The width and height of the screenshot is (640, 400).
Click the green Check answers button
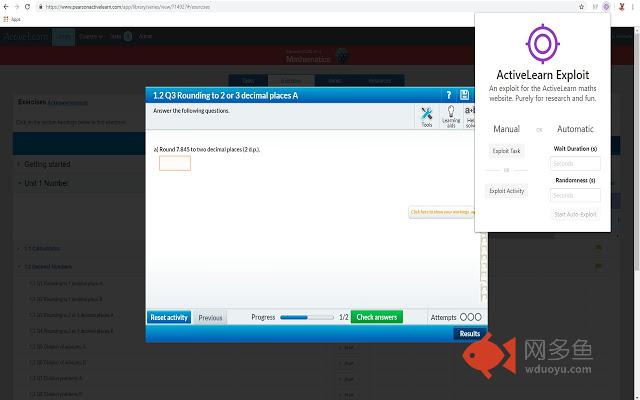point(377,317)
